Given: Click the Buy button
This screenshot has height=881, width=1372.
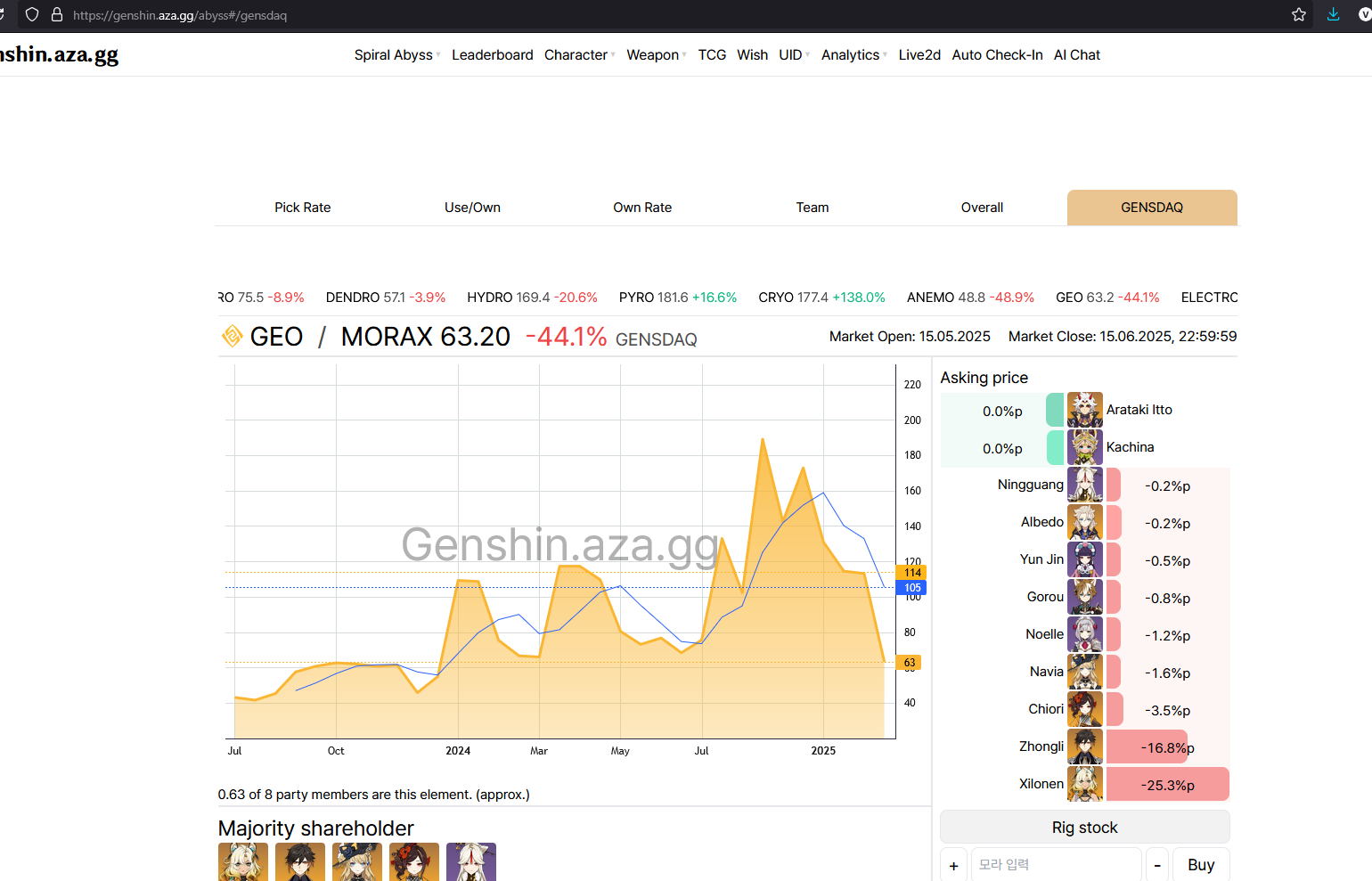Looking at the screenshot, I should (x=1201, y=864).
